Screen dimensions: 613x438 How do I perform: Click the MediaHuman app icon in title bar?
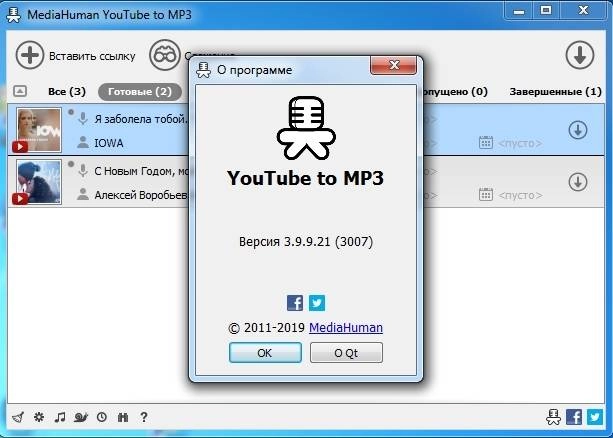tap(14, 15)
